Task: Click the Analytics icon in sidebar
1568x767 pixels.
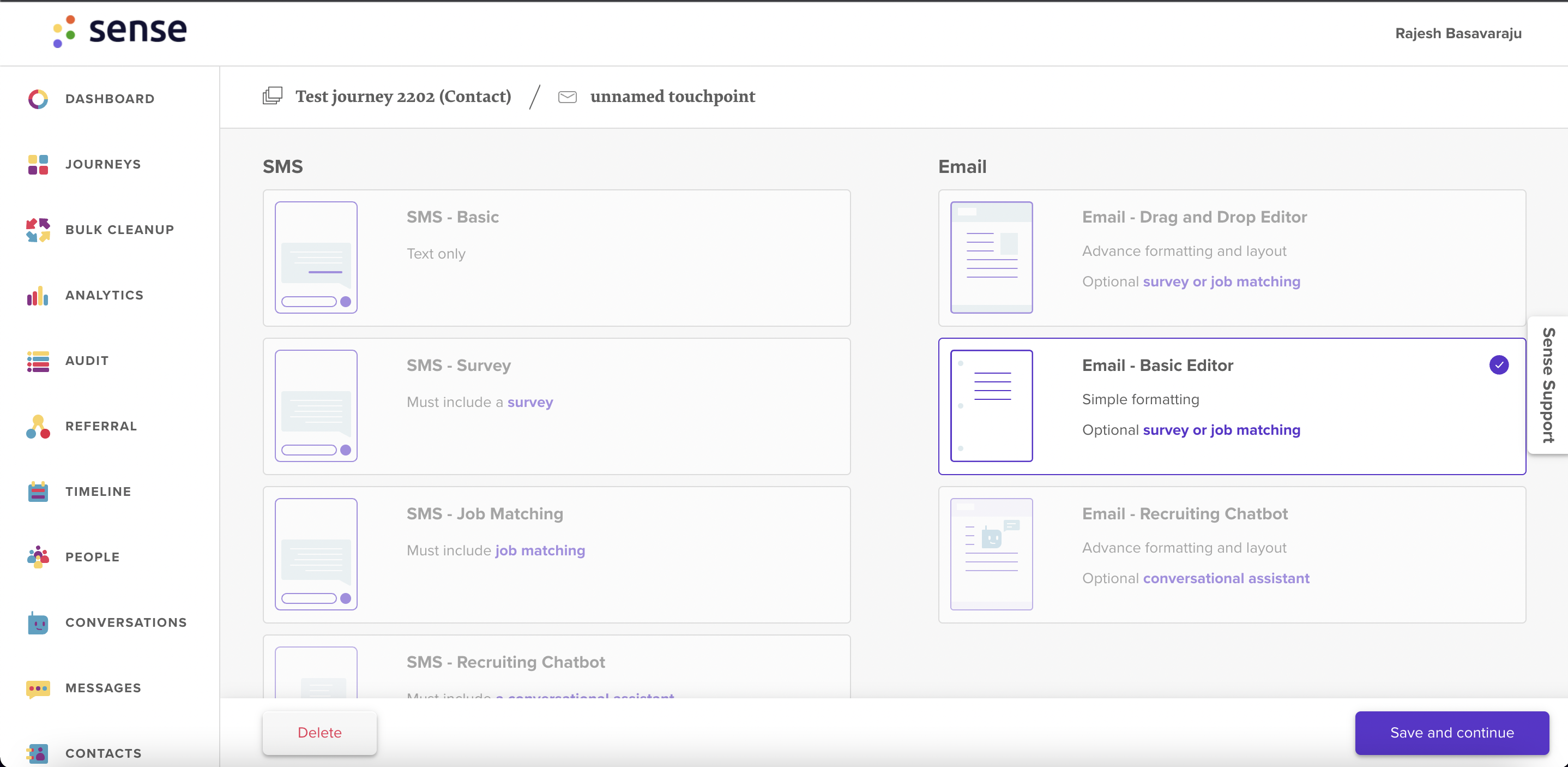Action: (38, 295)
